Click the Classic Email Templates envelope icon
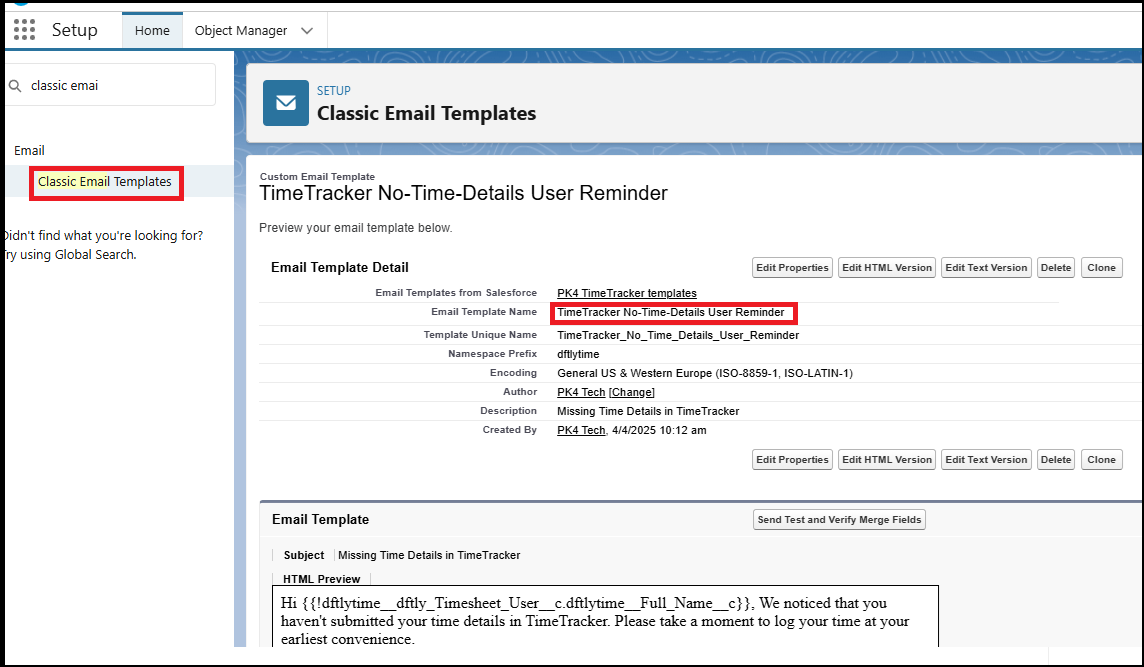1144x667 pixels. coord(286,103)
